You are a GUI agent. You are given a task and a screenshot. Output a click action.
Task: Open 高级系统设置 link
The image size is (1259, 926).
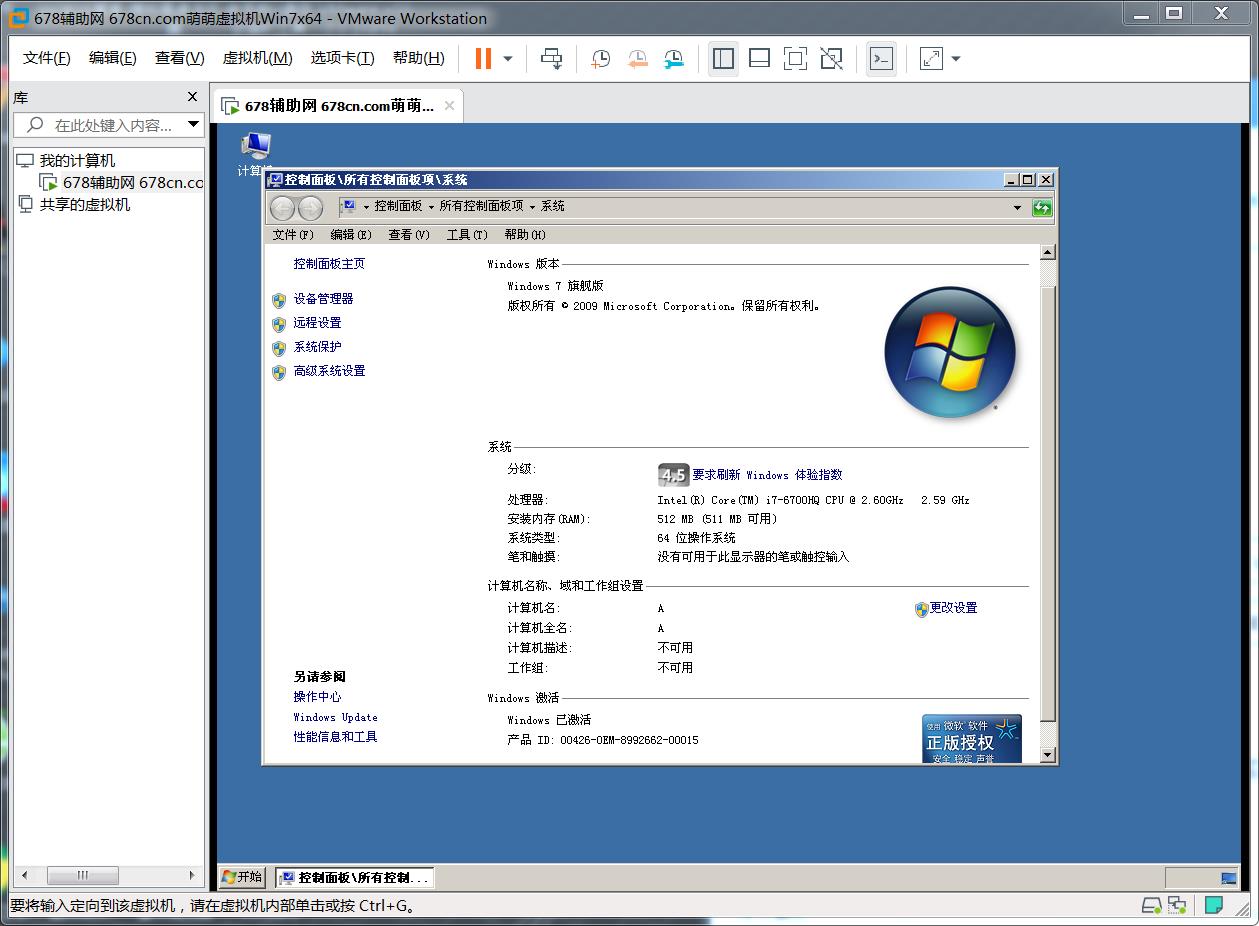[329, 371]
